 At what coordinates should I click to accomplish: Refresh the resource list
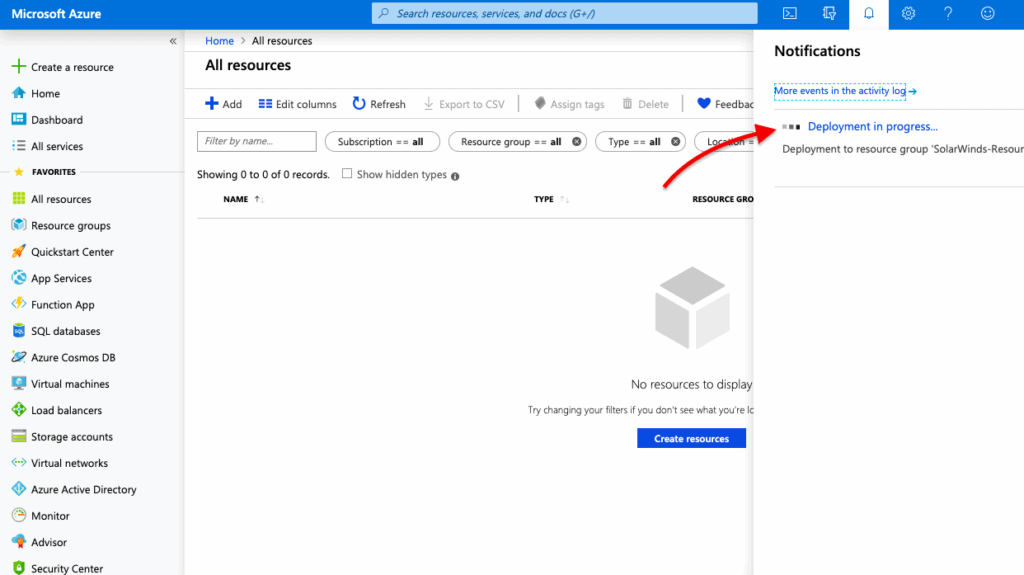379,104
